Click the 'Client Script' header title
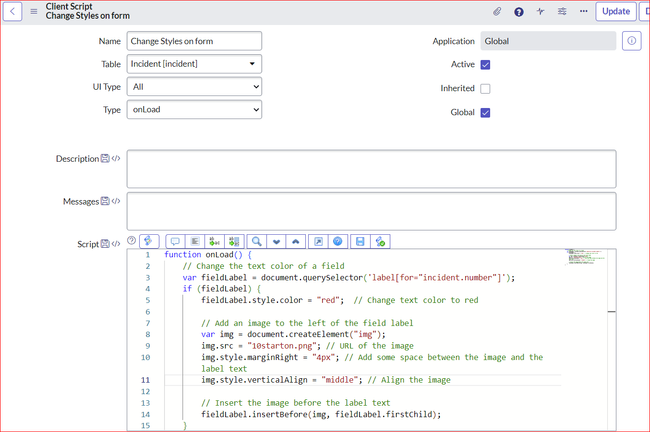Image resolution: width=650 pixels, height=432 pixels. coord(69,7)
